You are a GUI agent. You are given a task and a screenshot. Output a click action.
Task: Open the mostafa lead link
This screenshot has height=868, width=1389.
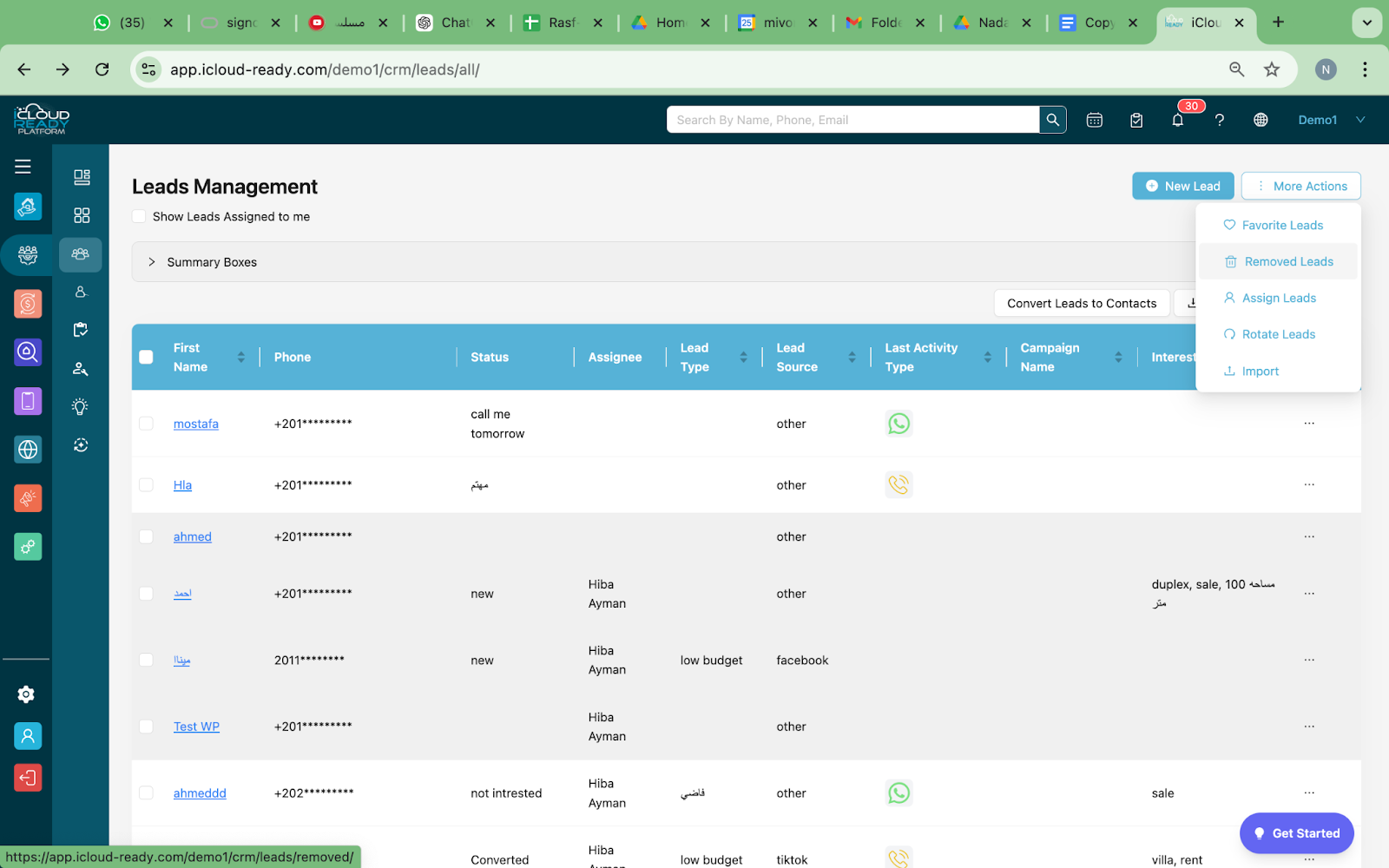(196, 424)
